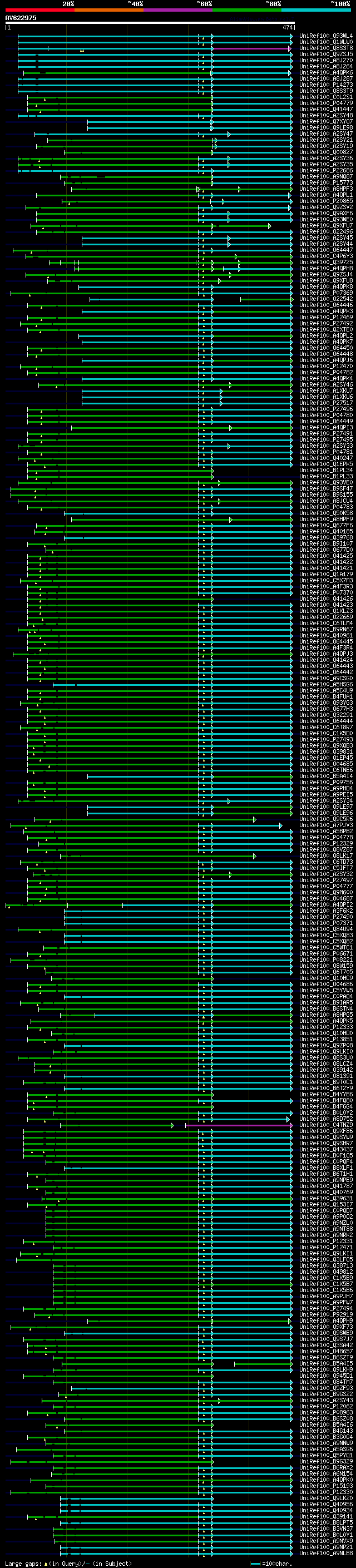Open hit UniRef100_P08963
The image size is (356, 1568).
(326, 1413)
